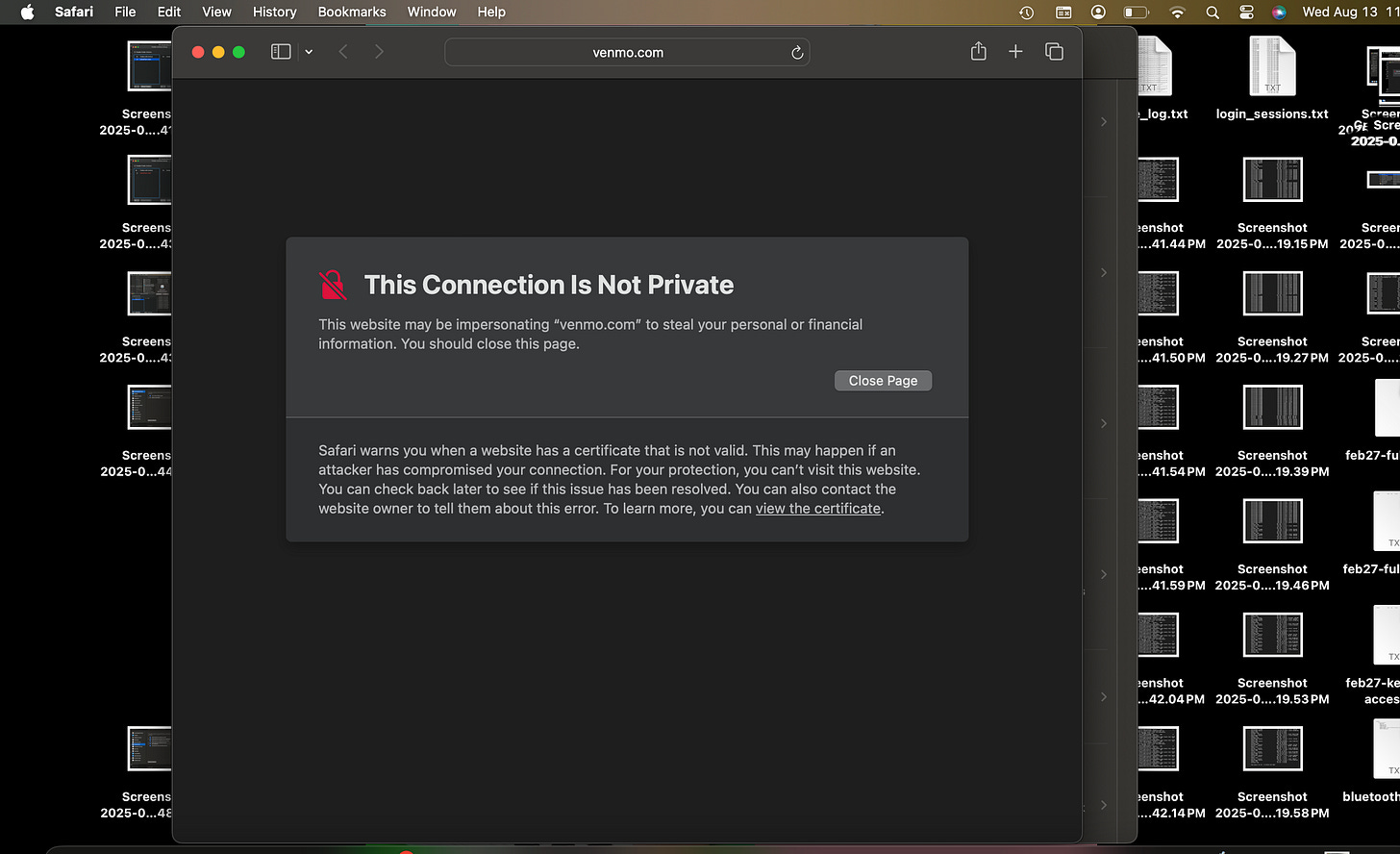Go back with the Safari back arrow
The image size is (1400, 854).
(343, 52)
